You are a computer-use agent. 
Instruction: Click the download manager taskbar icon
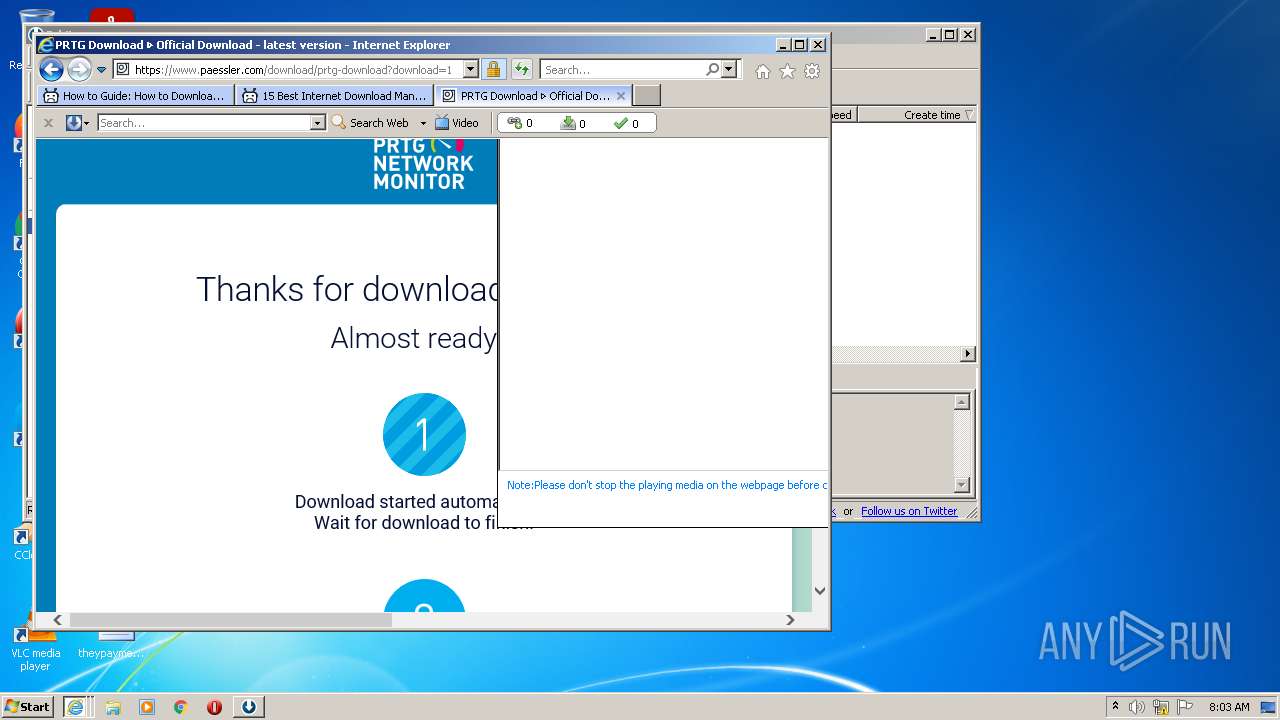tap(249, 707)
